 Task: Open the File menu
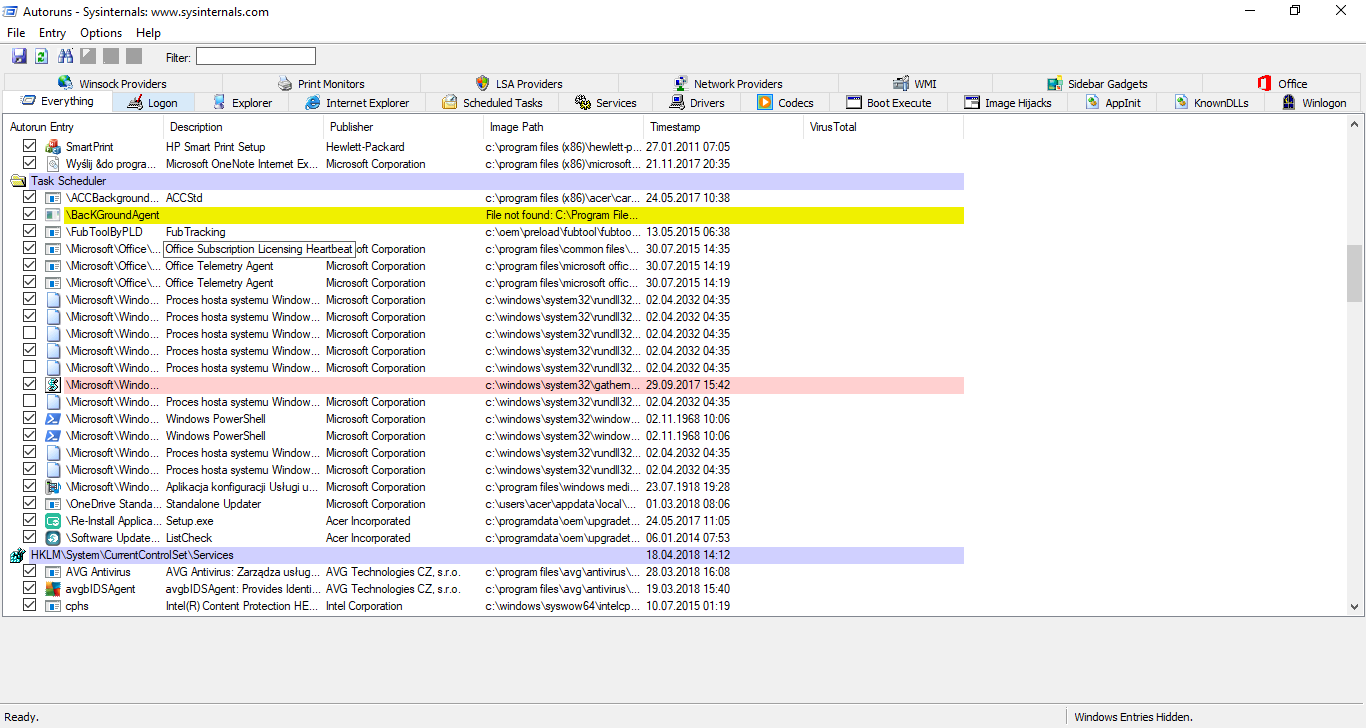click(x=16, y=33)
